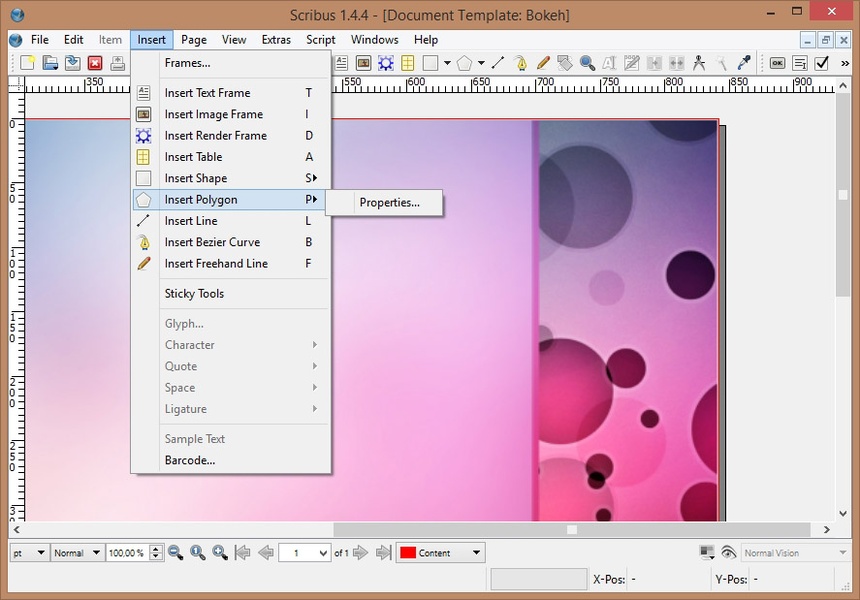Click Barcode... menu entry
860x600 pixels.
[x=190, y=460]
